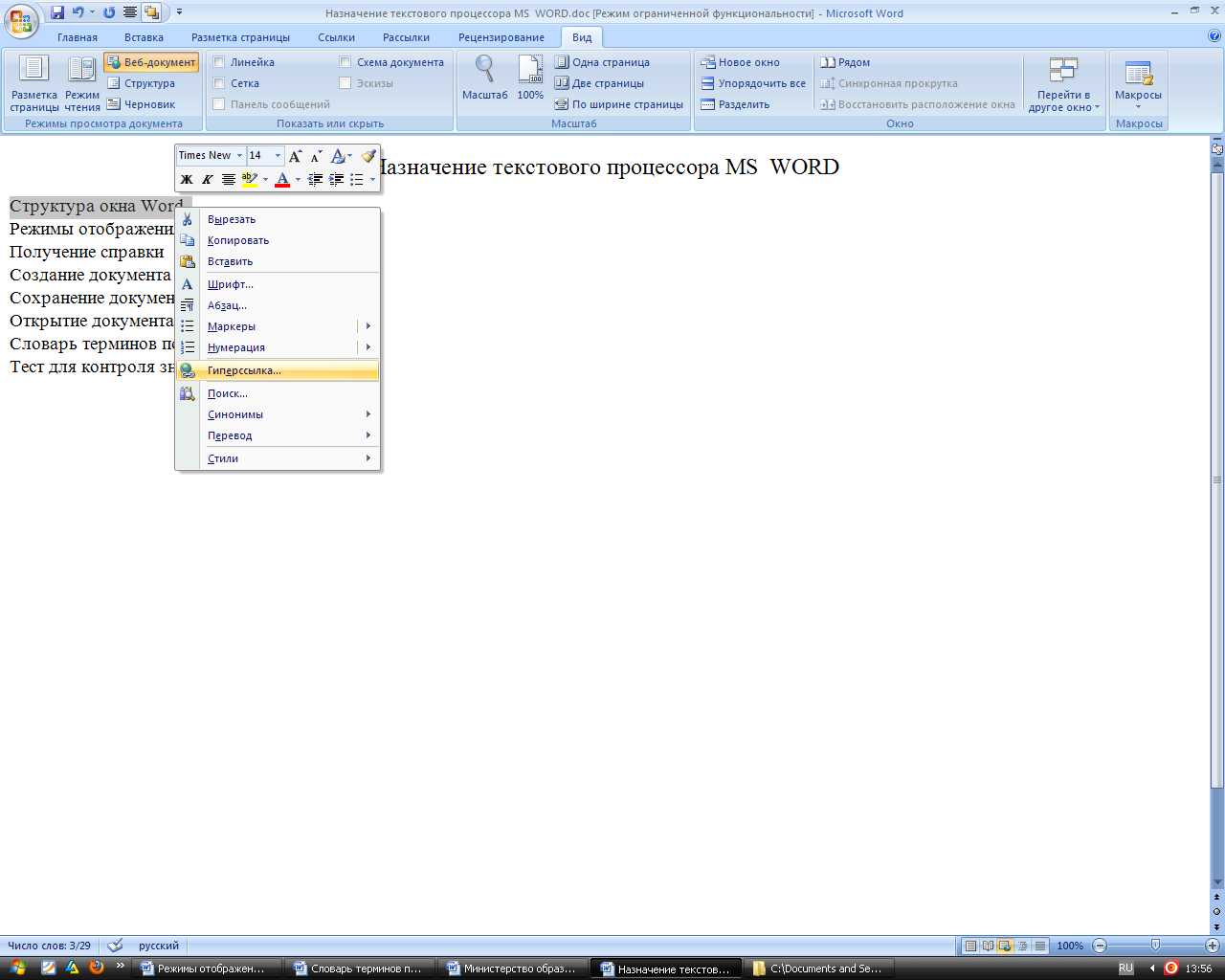Screen dimensions: 1225x980
Task: Open the Рецензирование ribbon tab
Action: (501, 37)
